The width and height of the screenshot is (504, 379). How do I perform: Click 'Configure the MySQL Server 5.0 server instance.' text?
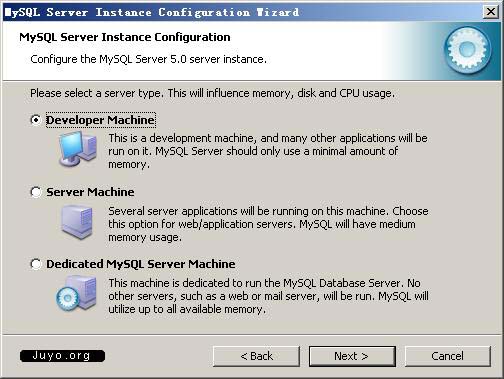pos(148,59)
